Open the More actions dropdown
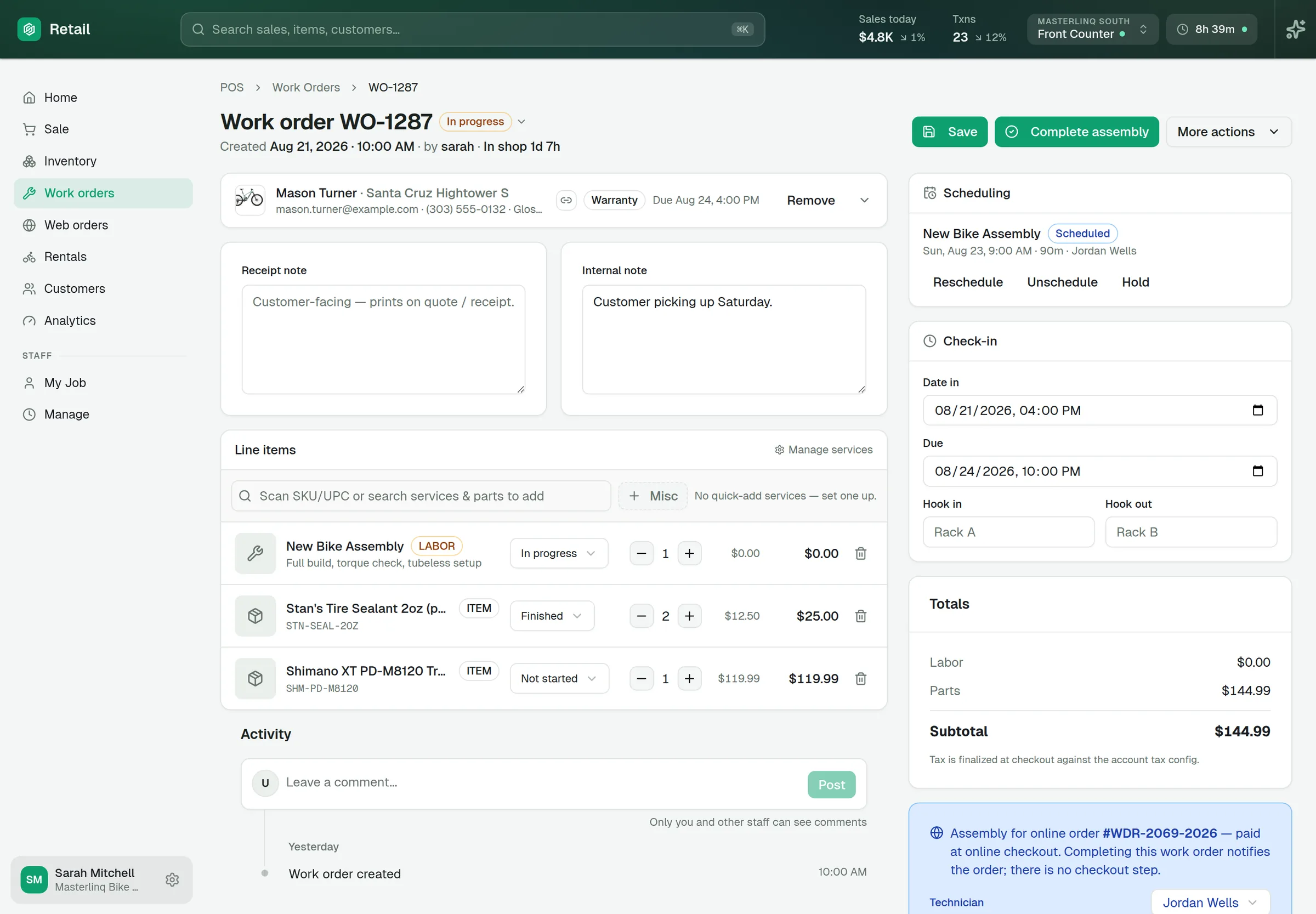 tap(1228, 132)
